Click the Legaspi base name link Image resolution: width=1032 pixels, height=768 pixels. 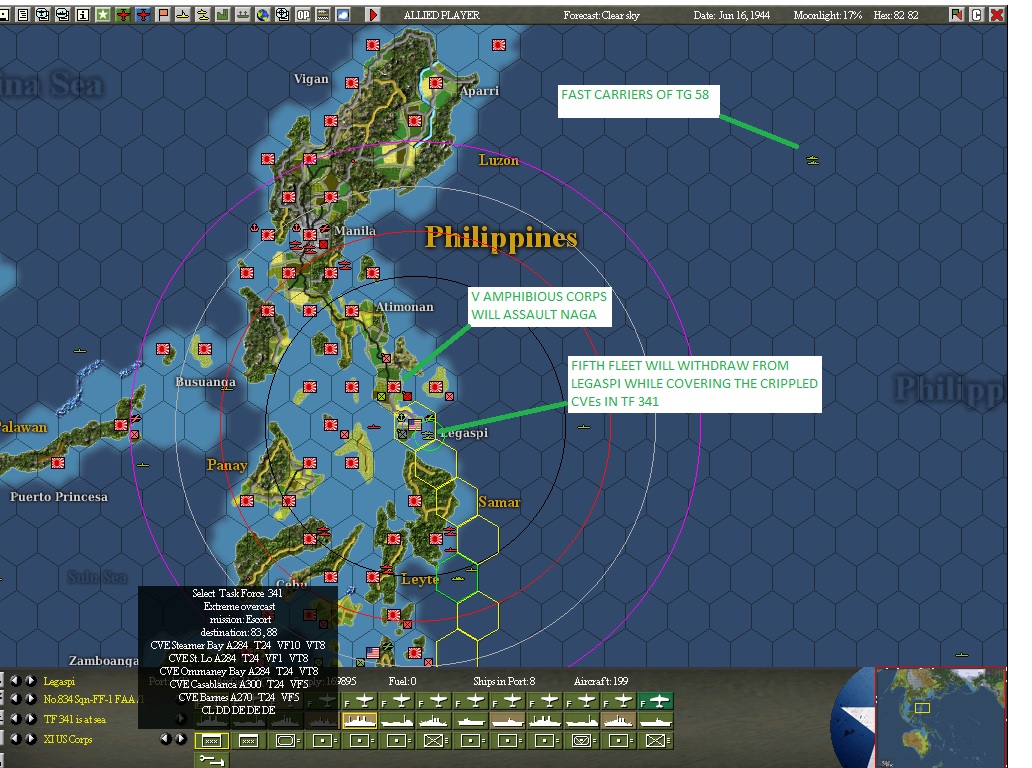click(59, 682)
